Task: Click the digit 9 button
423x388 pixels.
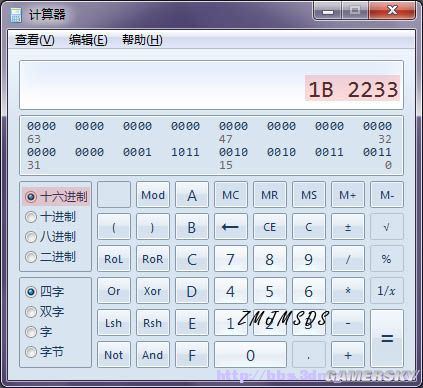Action: tap(309, 259)
